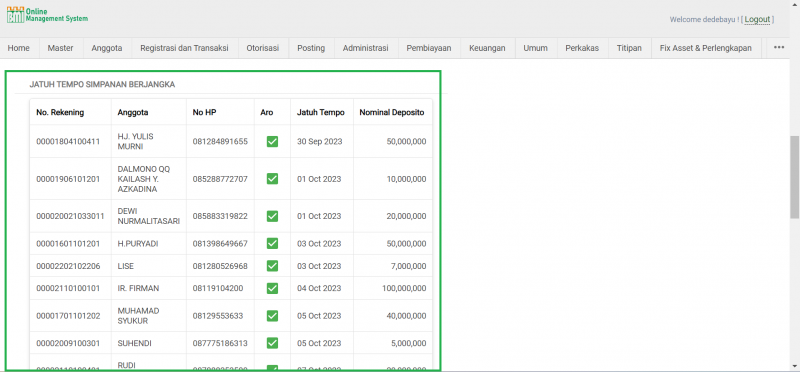Select account number 00002202102206

(x=68, y=266)
